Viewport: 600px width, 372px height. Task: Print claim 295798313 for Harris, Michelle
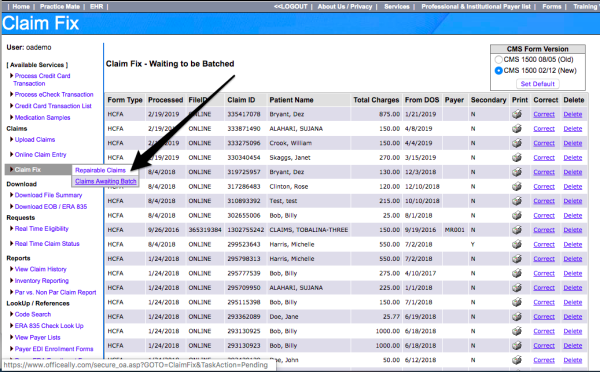(517, 259)
